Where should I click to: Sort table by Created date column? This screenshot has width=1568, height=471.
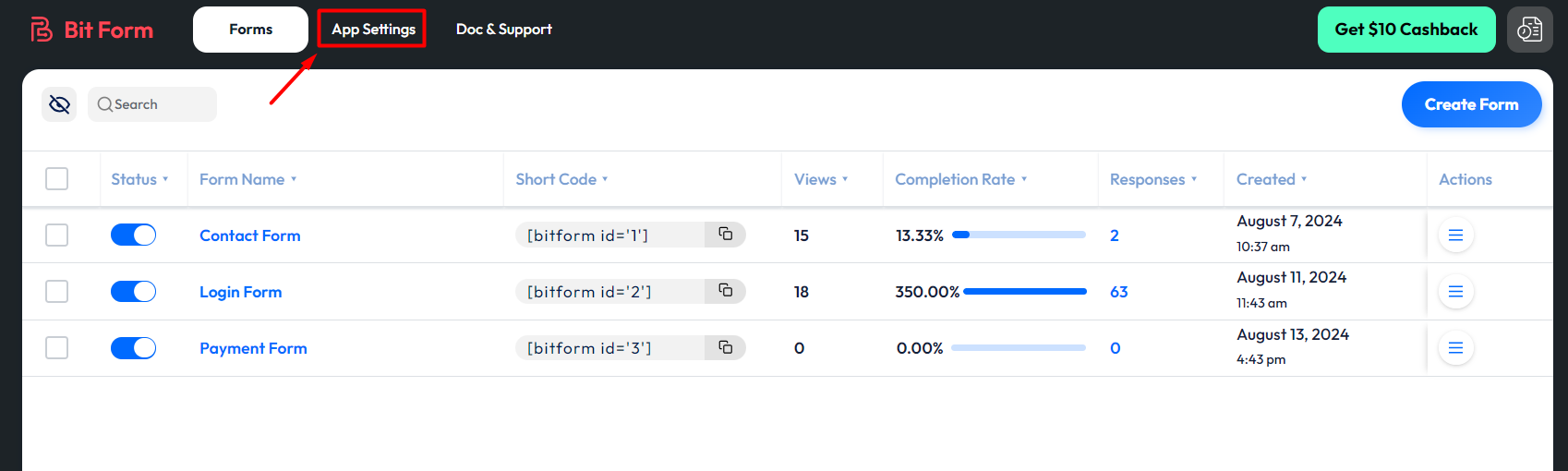1265,179
